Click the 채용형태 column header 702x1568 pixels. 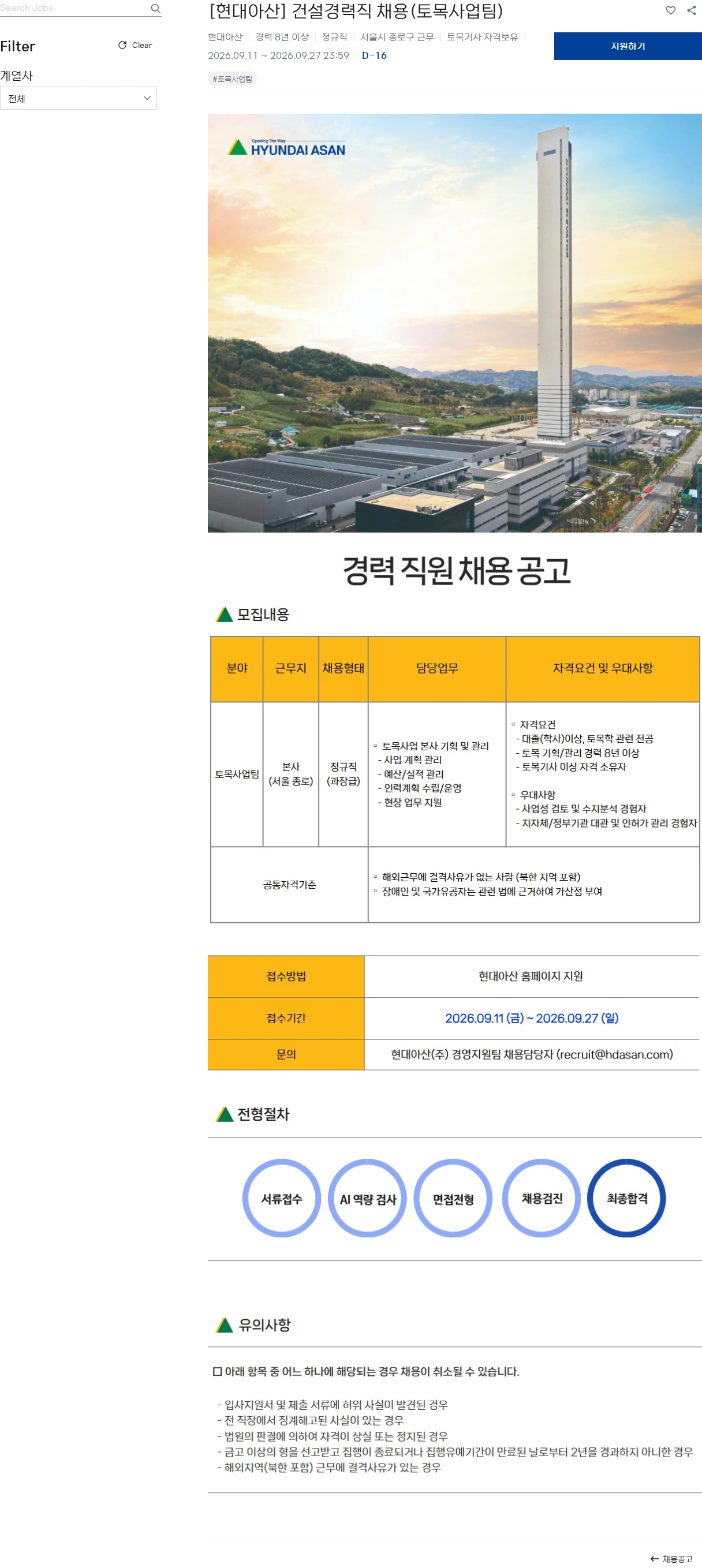point(343,668)
